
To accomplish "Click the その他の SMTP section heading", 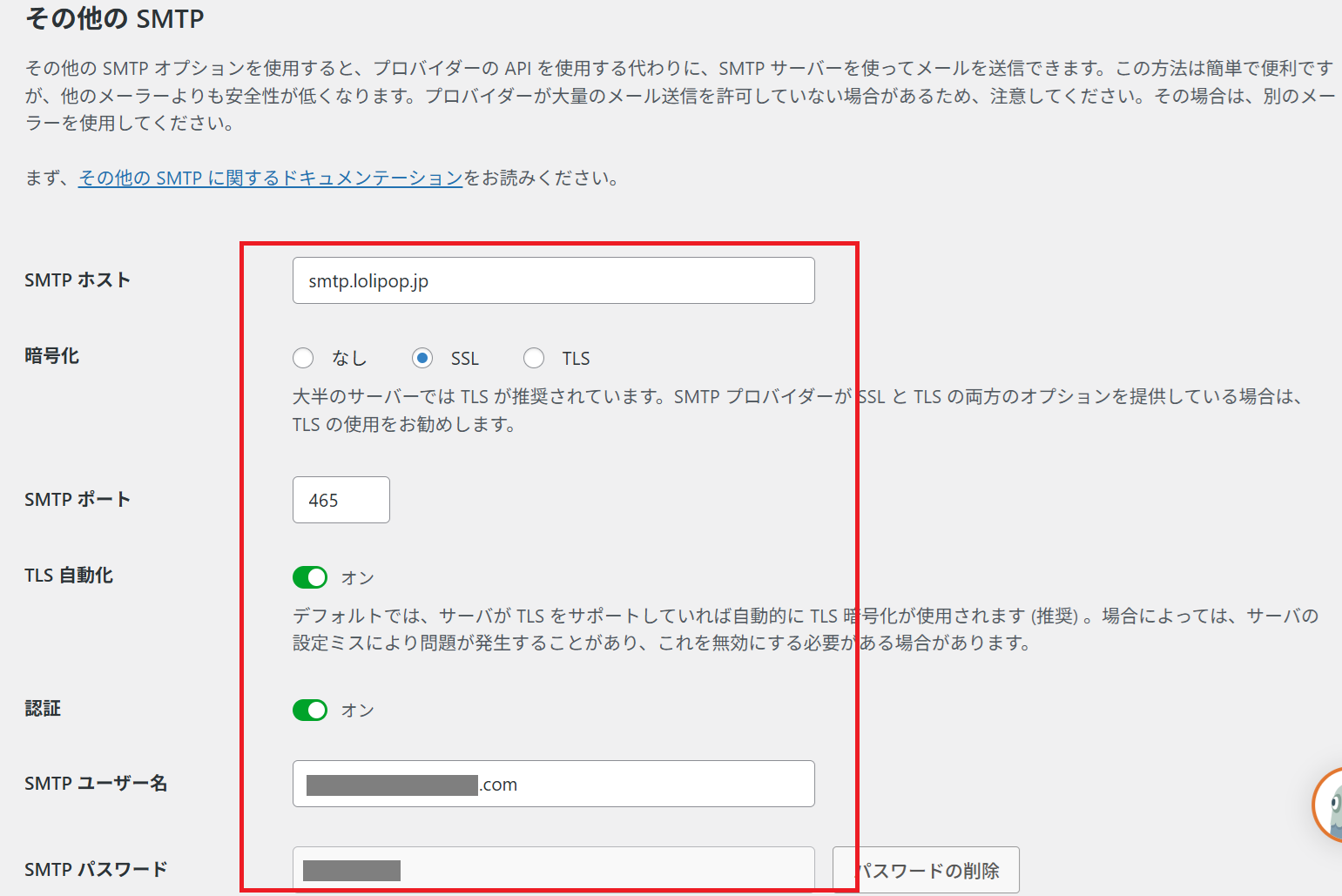I will pyautogui.click(x=115, y=18).
